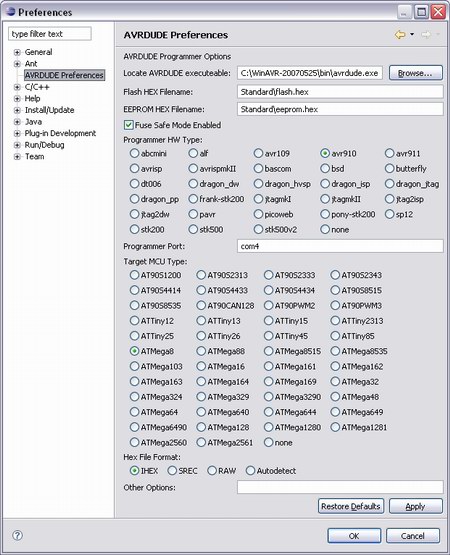Viewport: 450px width, 555px height.
Task: Expand the General tree node
Action: click(x=17, y=52)
